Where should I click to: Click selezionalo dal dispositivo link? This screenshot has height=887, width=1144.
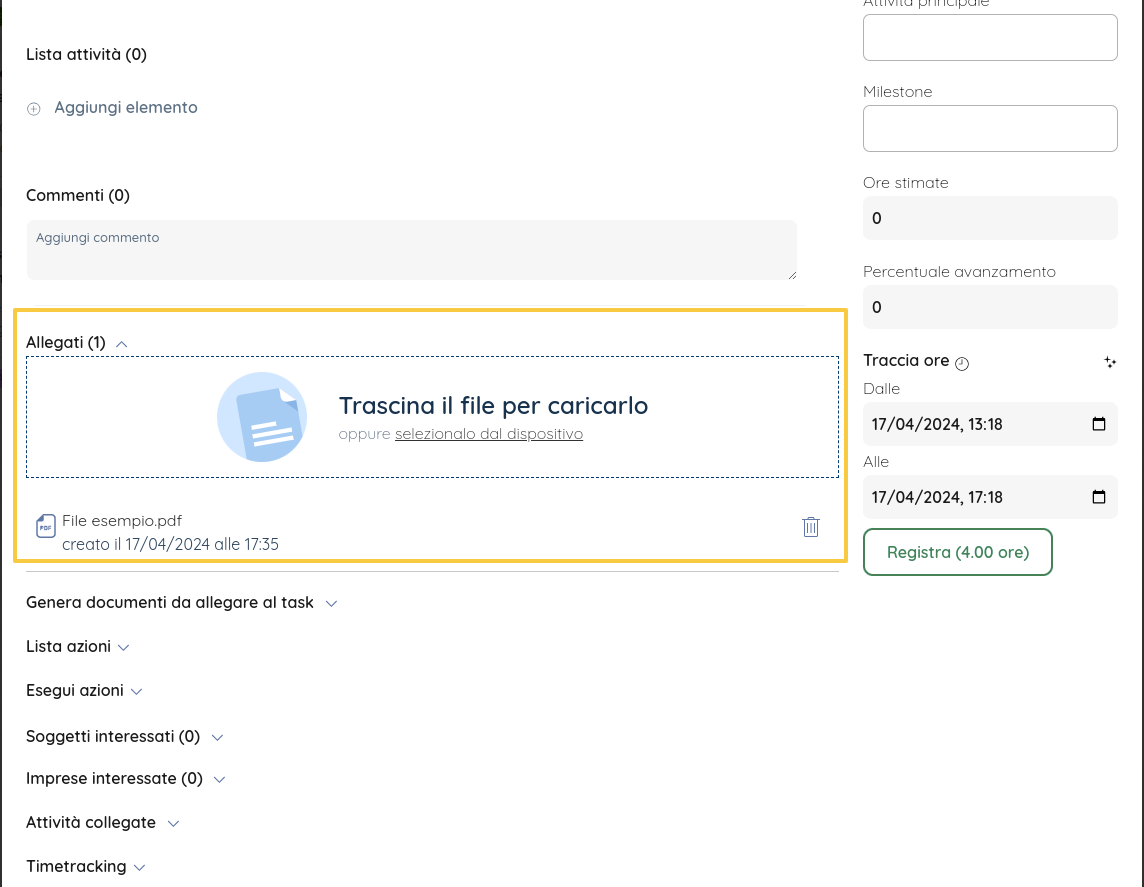coord(488,434)
